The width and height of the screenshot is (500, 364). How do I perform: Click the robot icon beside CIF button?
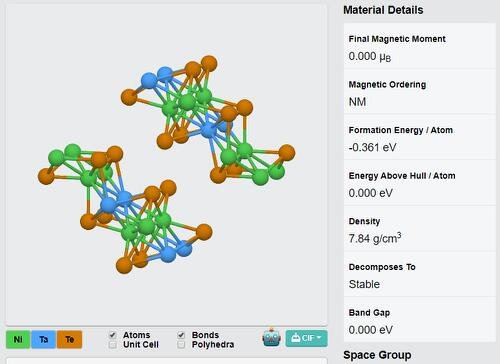tap(272, 338)
